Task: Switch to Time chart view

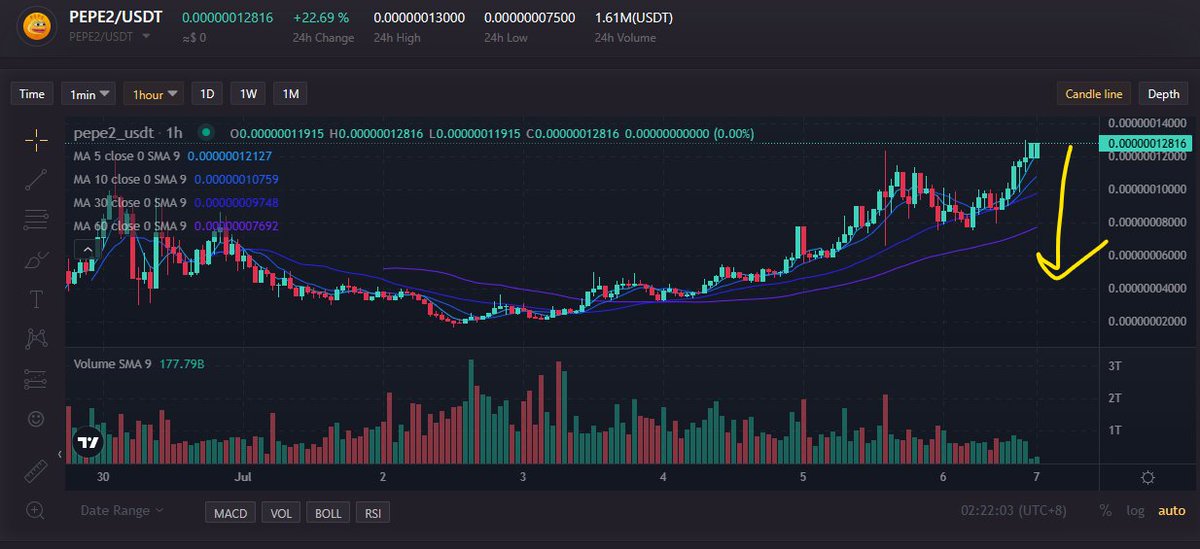Action: pyautogui.click(x=32, y=94)
